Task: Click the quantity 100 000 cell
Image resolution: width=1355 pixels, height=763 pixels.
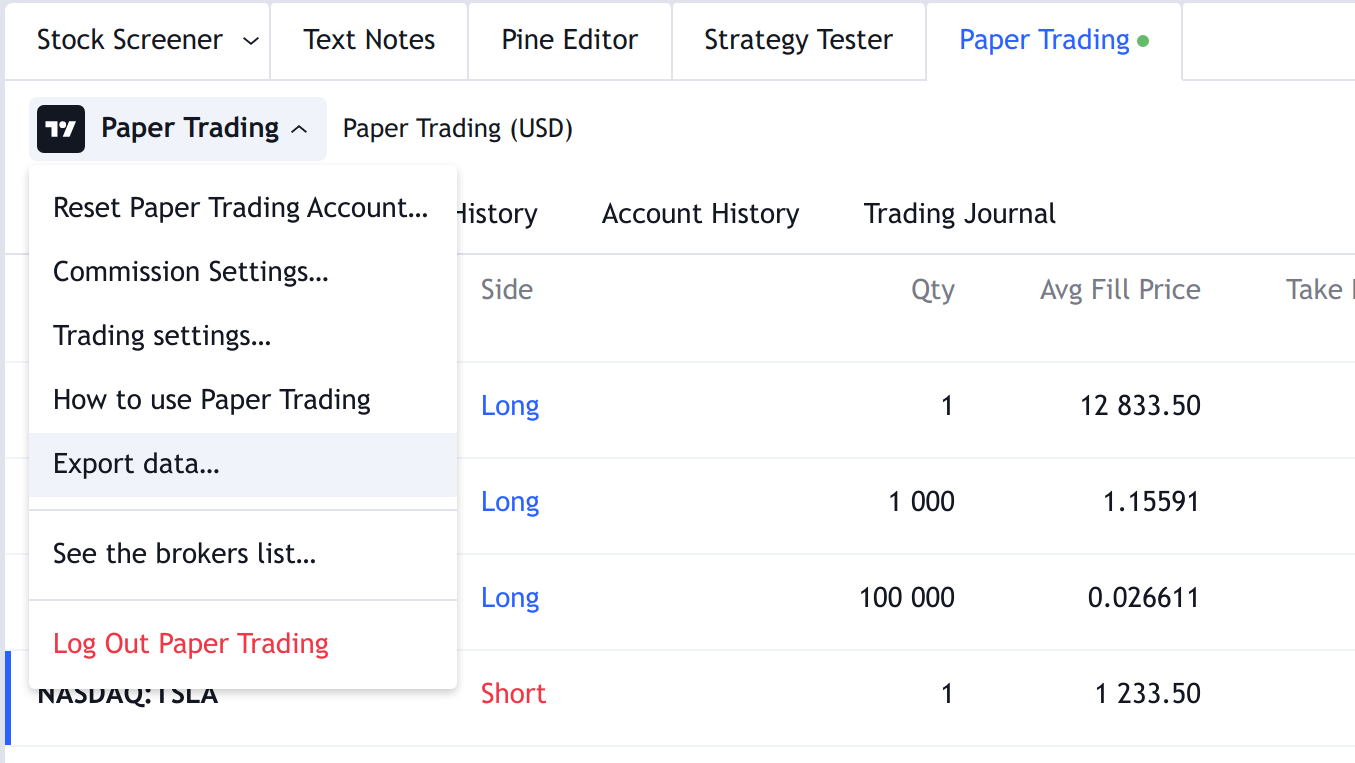Action: 906,598
